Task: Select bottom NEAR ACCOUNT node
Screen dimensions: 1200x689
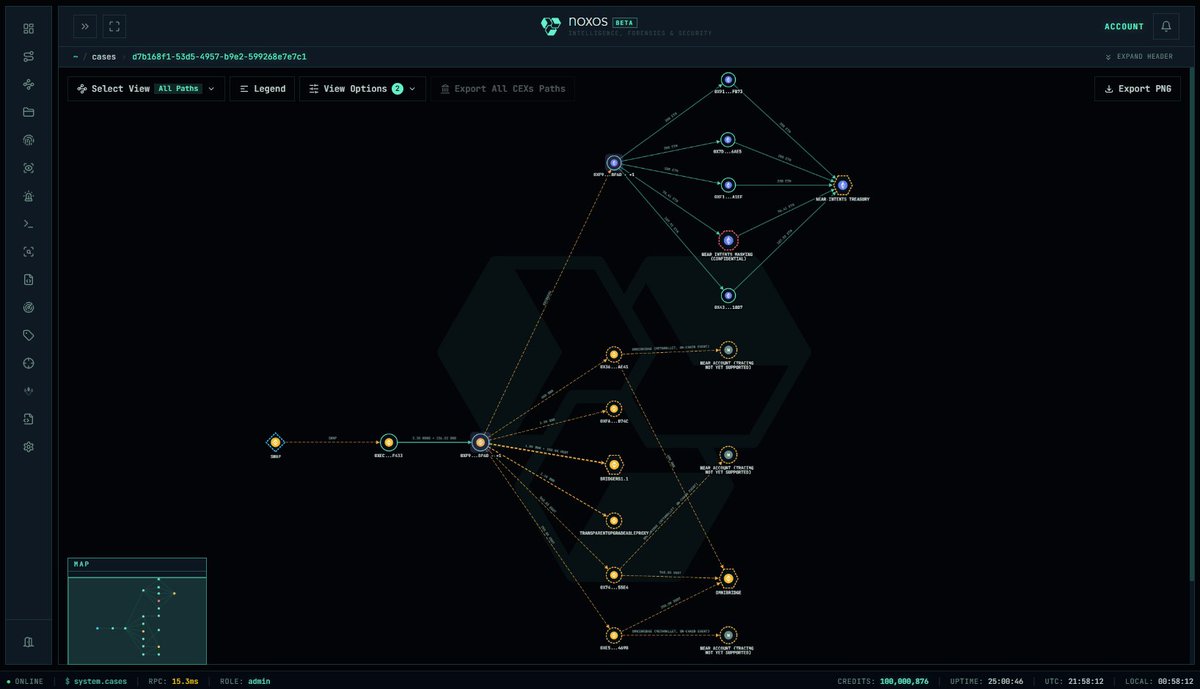Action: [728, 635]
